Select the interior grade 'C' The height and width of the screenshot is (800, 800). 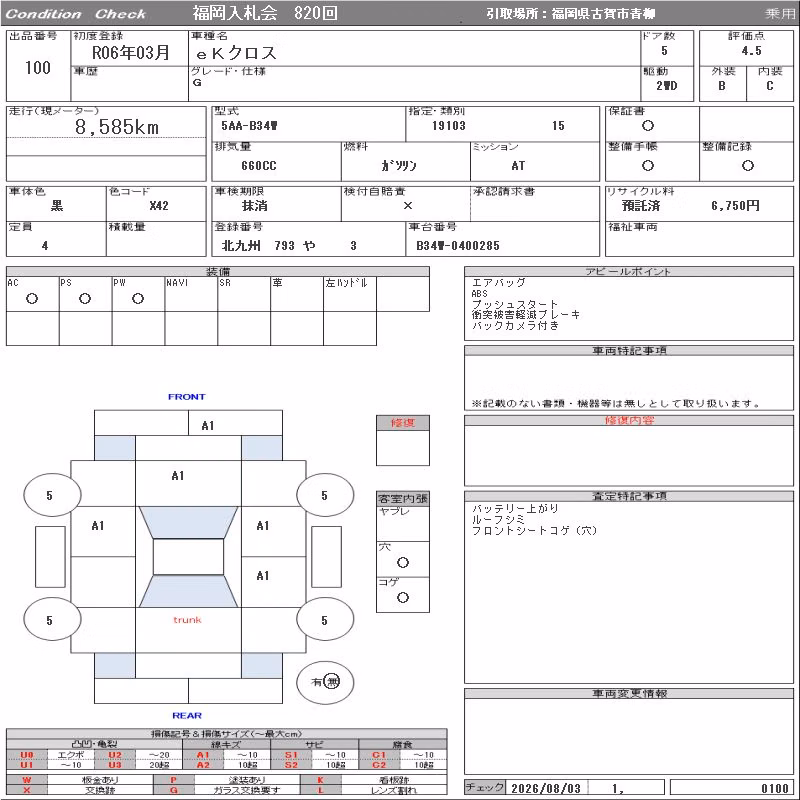(769, 86)
